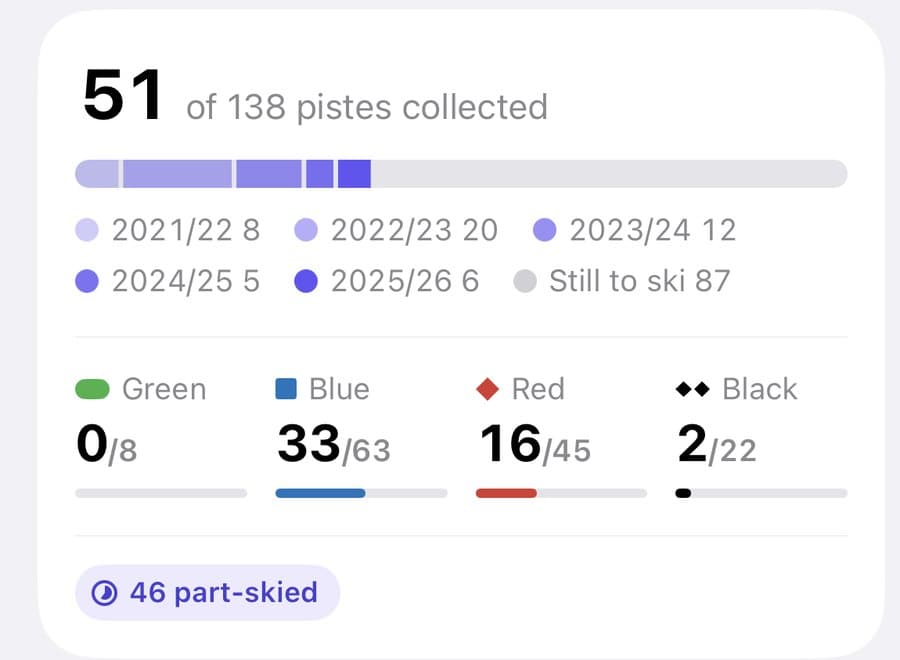This screenshot has width=900, height=660.
Task: Click the Black category label
Action: (759, 389)
